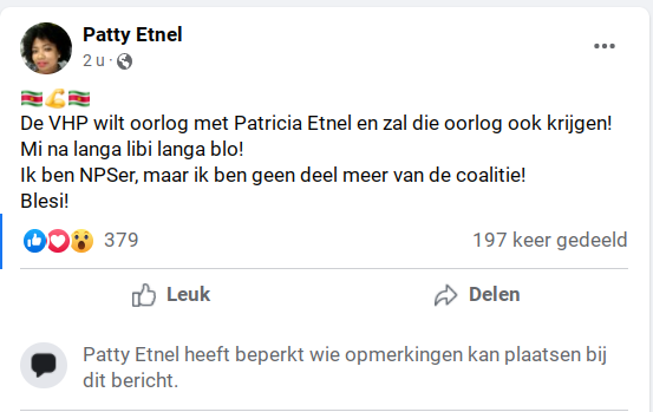Like the post with Leuk button
Viewport: 653px width, 412px height.
(x=171, y=295)
